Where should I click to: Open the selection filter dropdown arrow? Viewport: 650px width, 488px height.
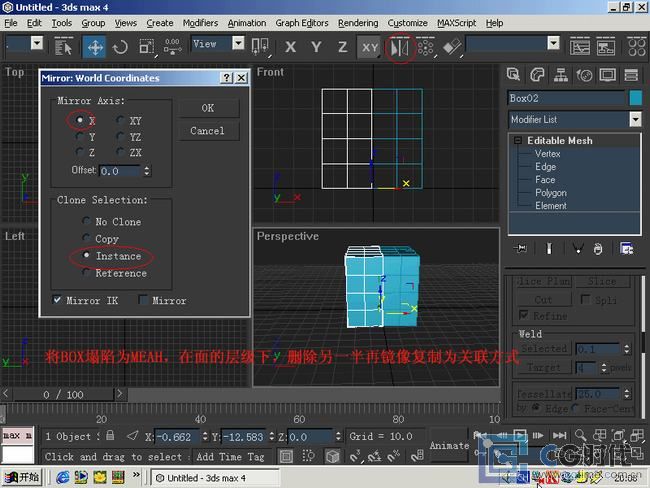36,43
